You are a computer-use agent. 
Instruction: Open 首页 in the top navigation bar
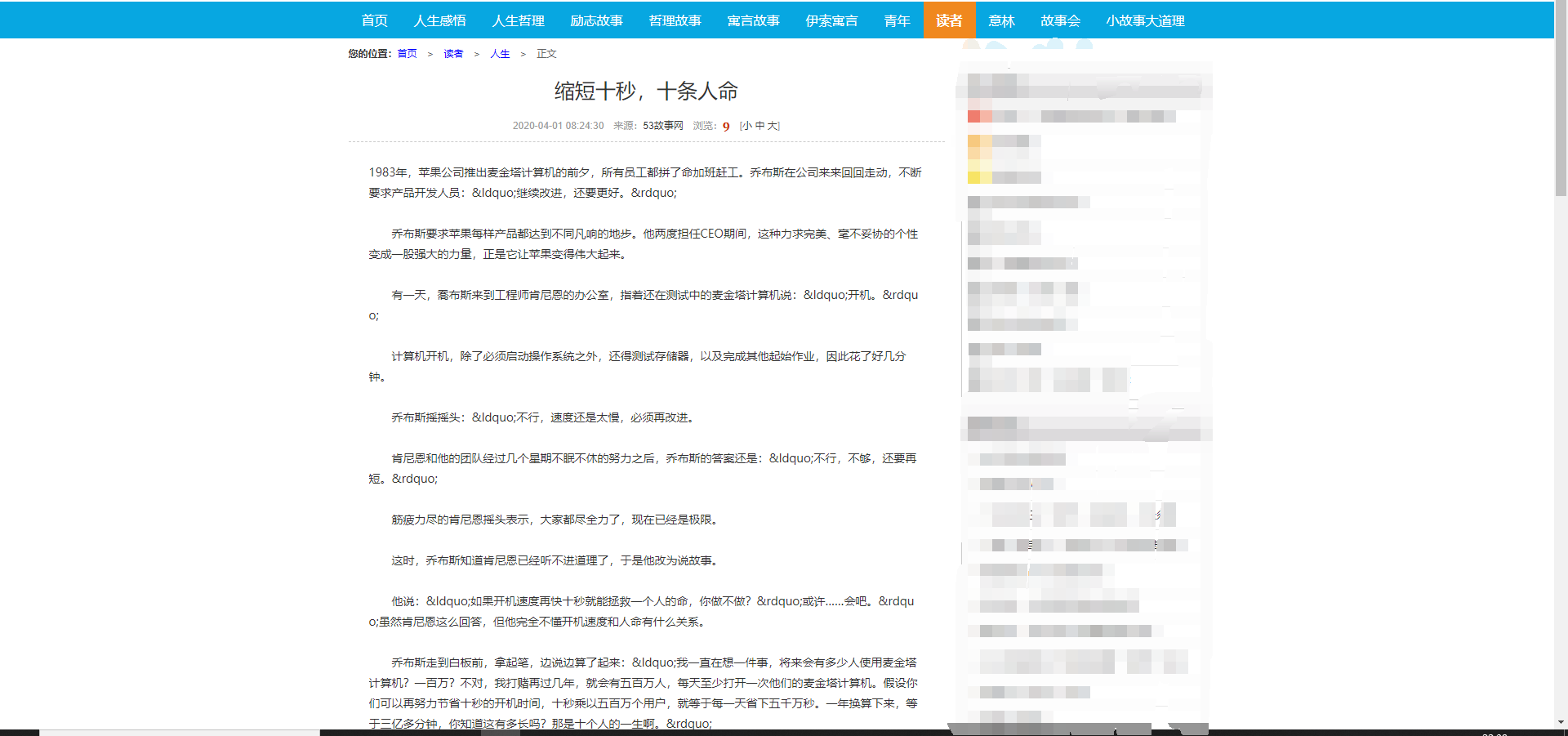(x=374, y=20)
